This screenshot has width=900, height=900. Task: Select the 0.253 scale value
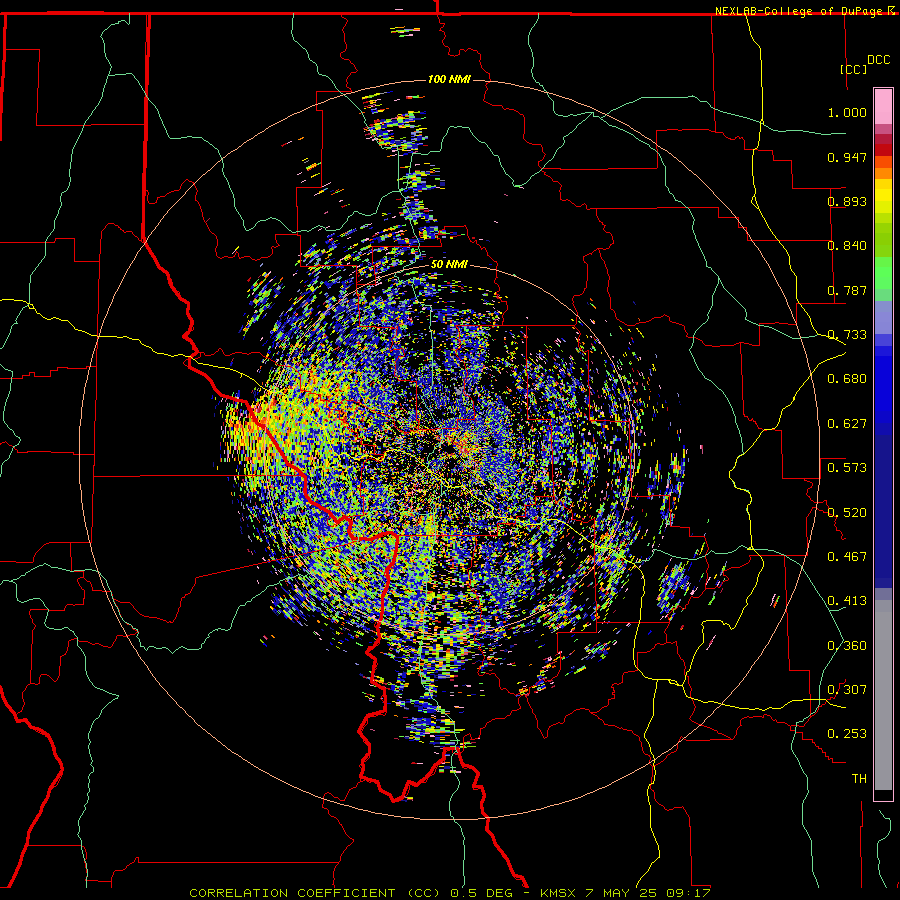(x=847, y=734)
